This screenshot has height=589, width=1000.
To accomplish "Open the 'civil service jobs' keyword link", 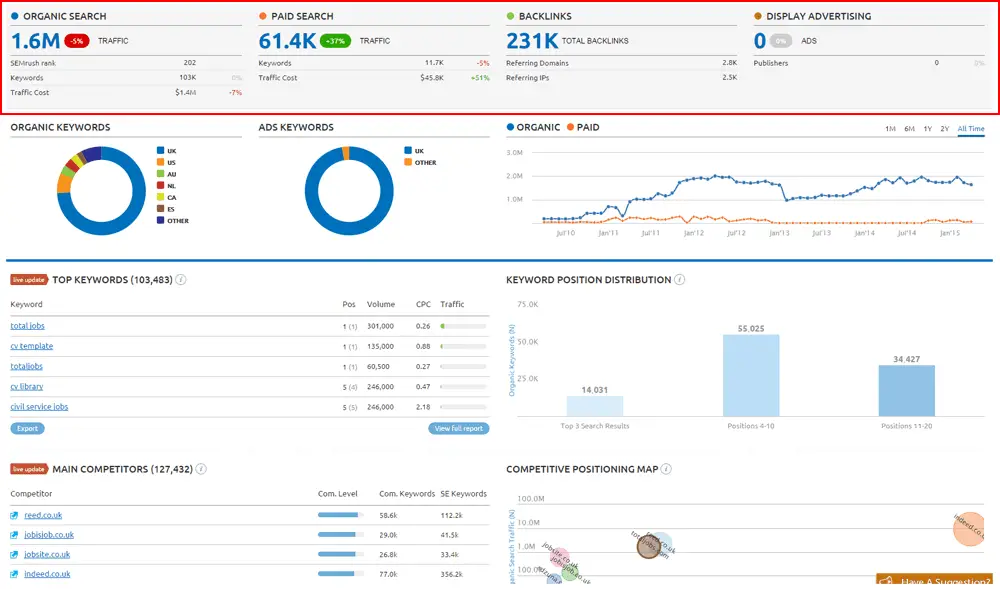I will click(40, 407).
